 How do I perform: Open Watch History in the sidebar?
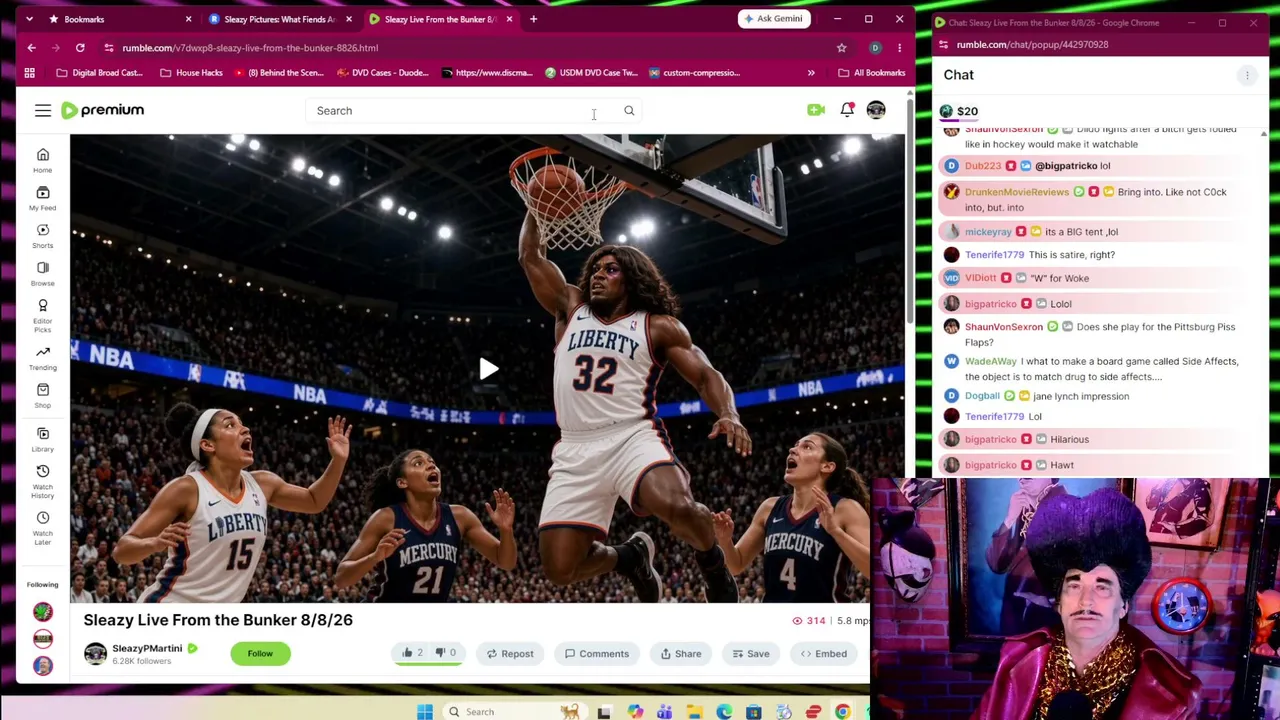click(43, 482)
